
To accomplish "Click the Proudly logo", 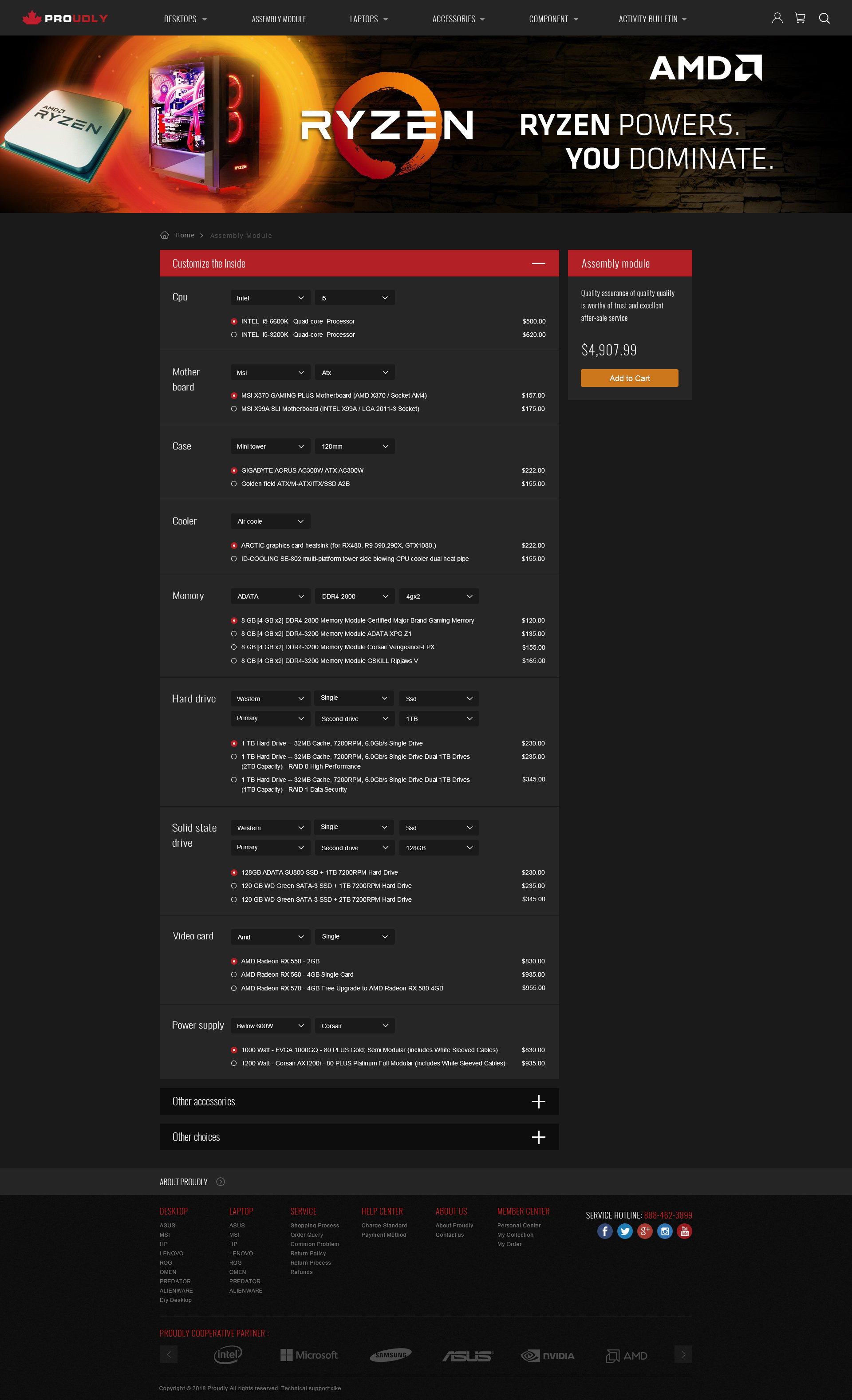I will tap(65, 18).
